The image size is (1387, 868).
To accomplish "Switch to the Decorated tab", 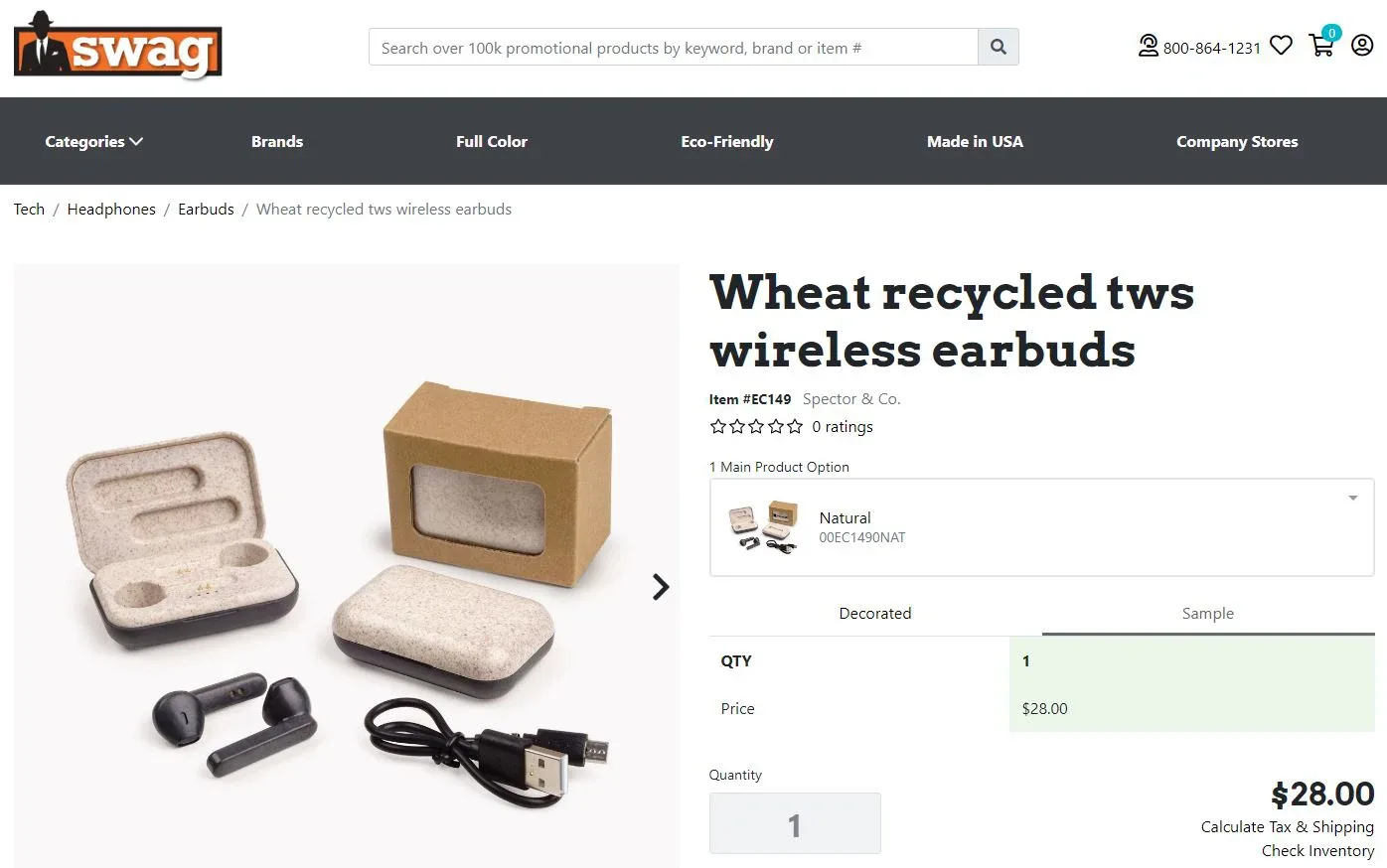I will (874, 613).
